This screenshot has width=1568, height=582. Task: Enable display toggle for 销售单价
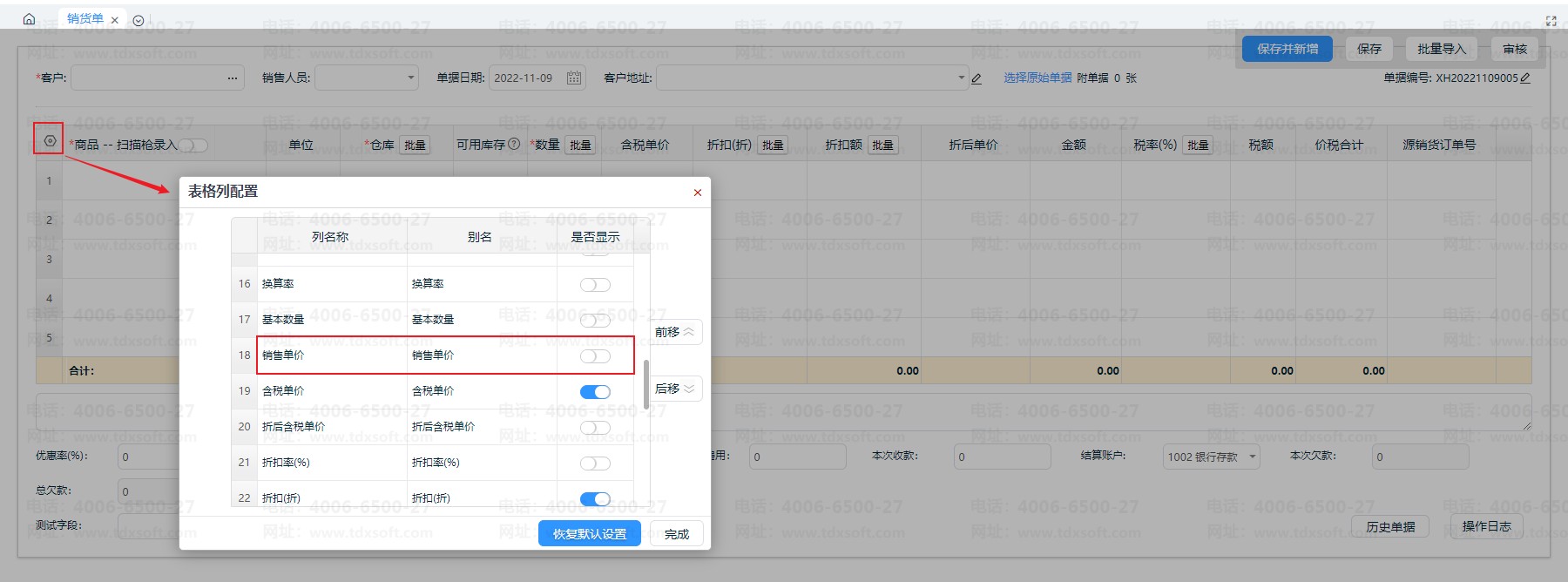595,356
